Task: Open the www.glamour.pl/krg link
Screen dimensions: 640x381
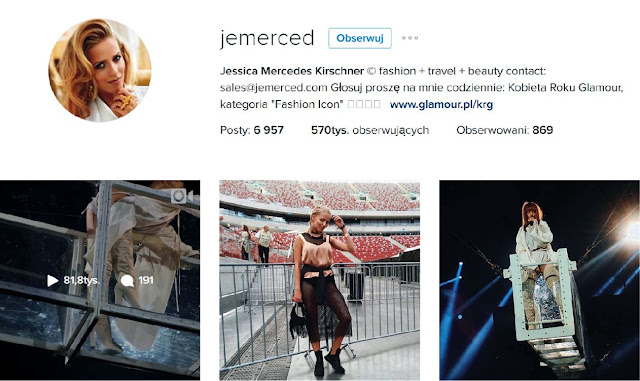Action: pos(441,105)
